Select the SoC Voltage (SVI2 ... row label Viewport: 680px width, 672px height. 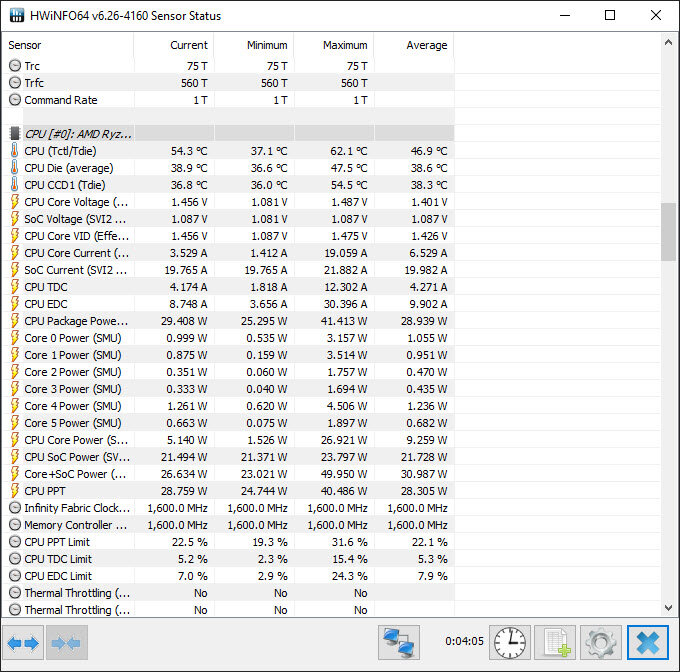[75, 219]
